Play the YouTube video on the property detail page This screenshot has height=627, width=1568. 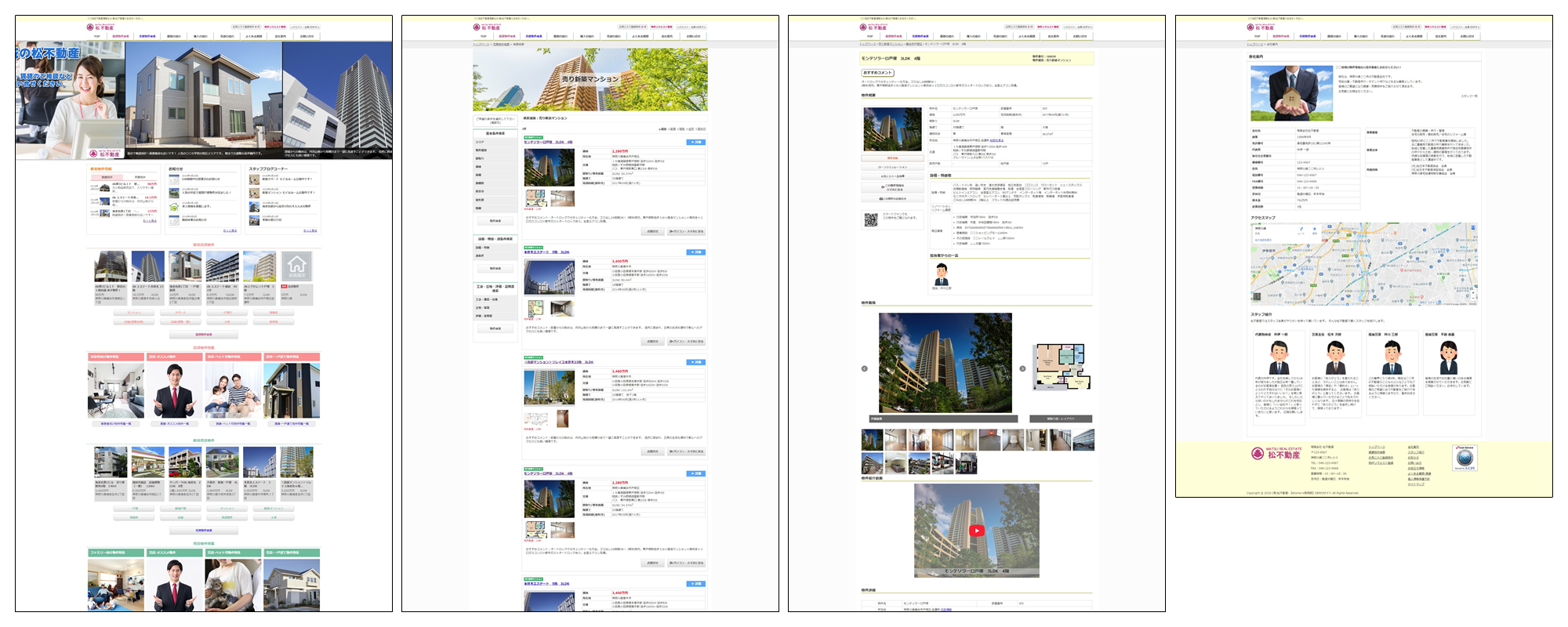pyautogui.click(x=976, y=531)
